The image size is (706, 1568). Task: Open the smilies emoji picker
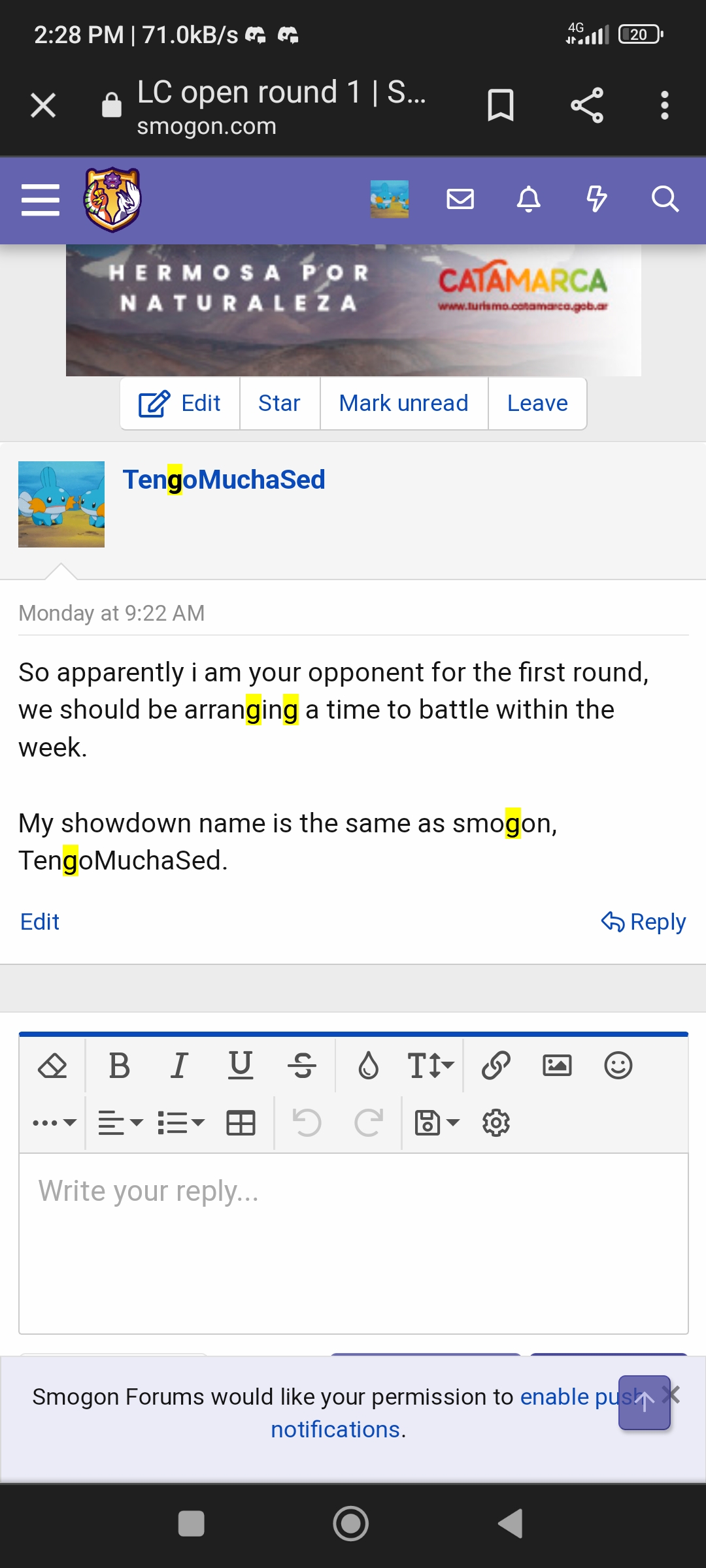pos(618,1066)
